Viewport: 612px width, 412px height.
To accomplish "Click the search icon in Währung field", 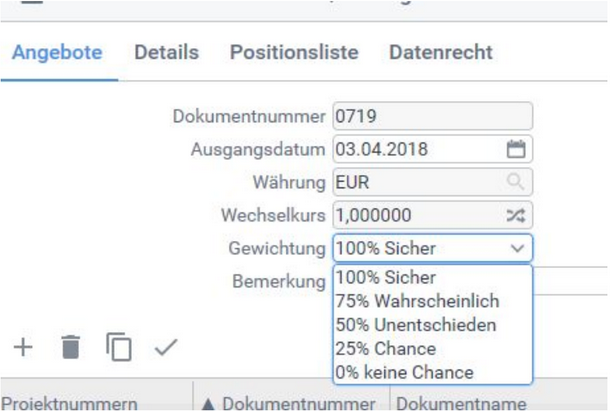I will click(x=516, y=182).
